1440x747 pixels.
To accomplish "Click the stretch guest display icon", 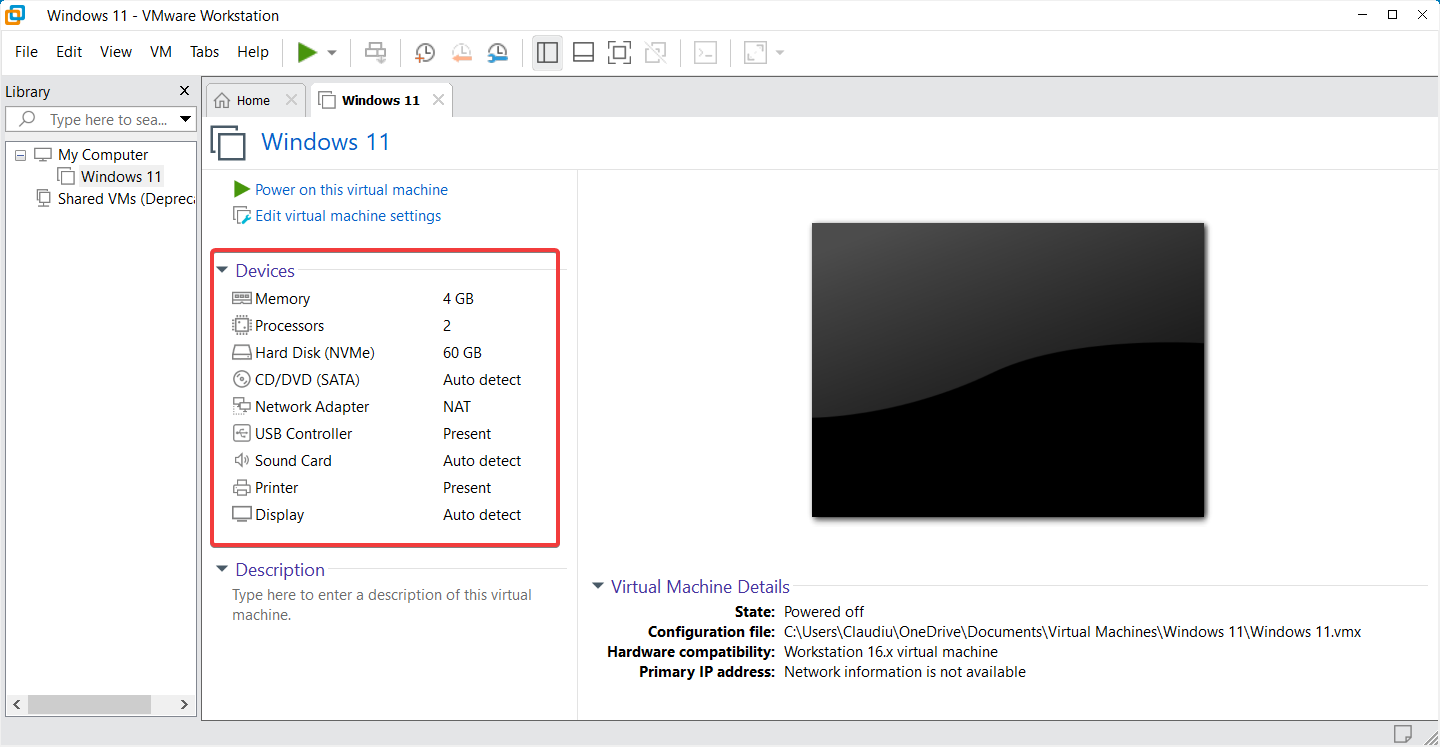I will tap(755, 52).
